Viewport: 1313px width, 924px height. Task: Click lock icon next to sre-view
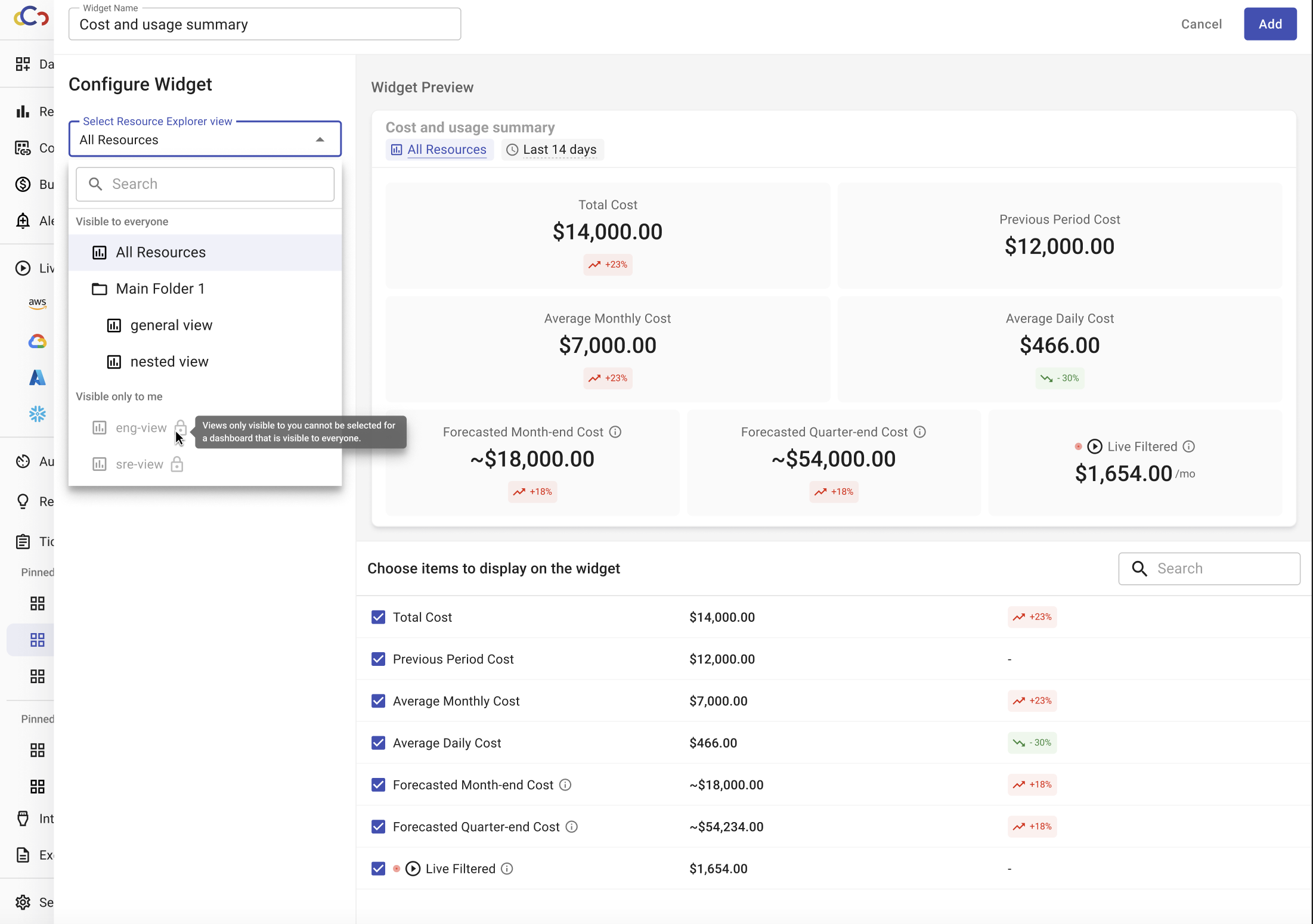point(177,464)
